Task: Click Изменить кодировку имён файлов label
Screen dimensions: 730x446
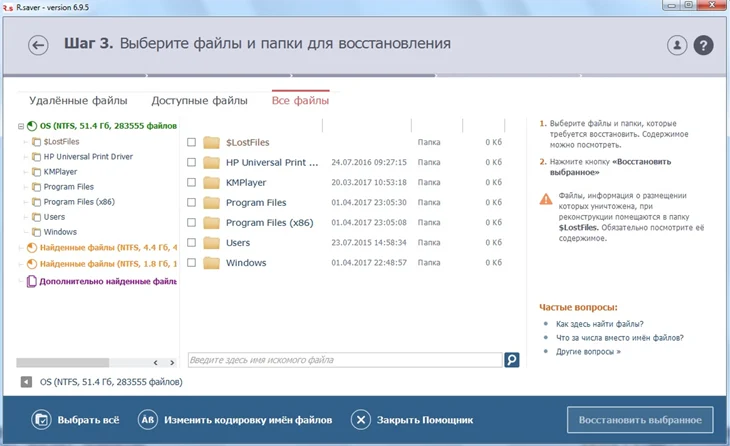Action: 248,420
